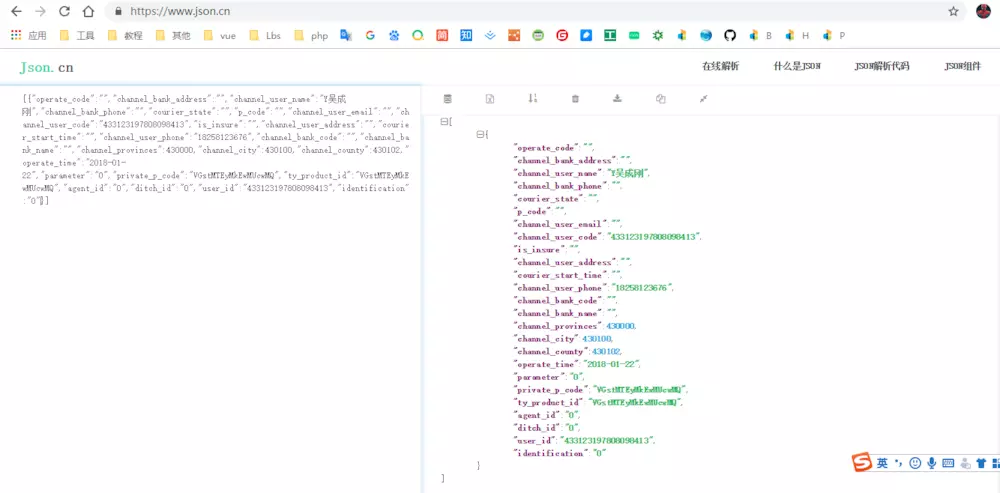Screen dimensions: 1000x493
Task: Copy the formatted JSON with copy icon
Action: tap(661, 98)
